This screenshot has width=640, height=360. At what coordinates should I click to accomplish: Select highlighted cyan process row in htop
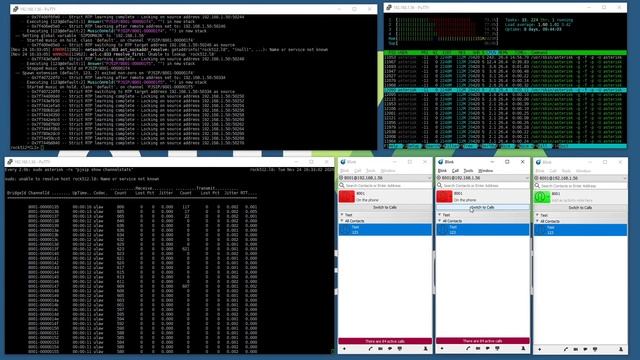[505, 90]
